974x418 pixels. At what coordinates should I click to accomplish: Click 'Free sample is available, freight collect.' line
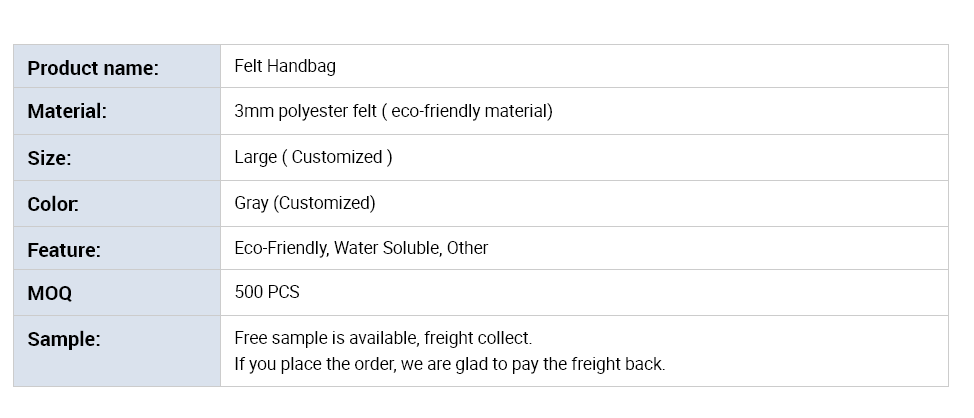(x=383, y=338)
